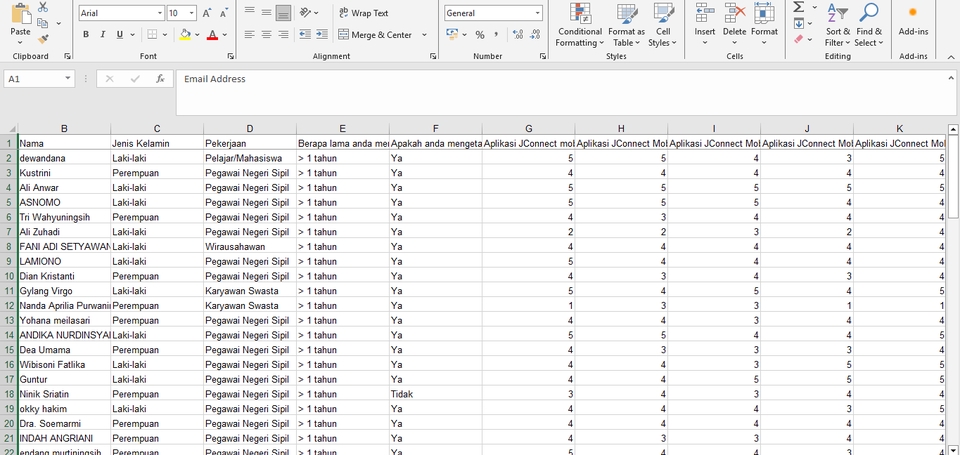Open the fill color dropdown arrow

197,35
